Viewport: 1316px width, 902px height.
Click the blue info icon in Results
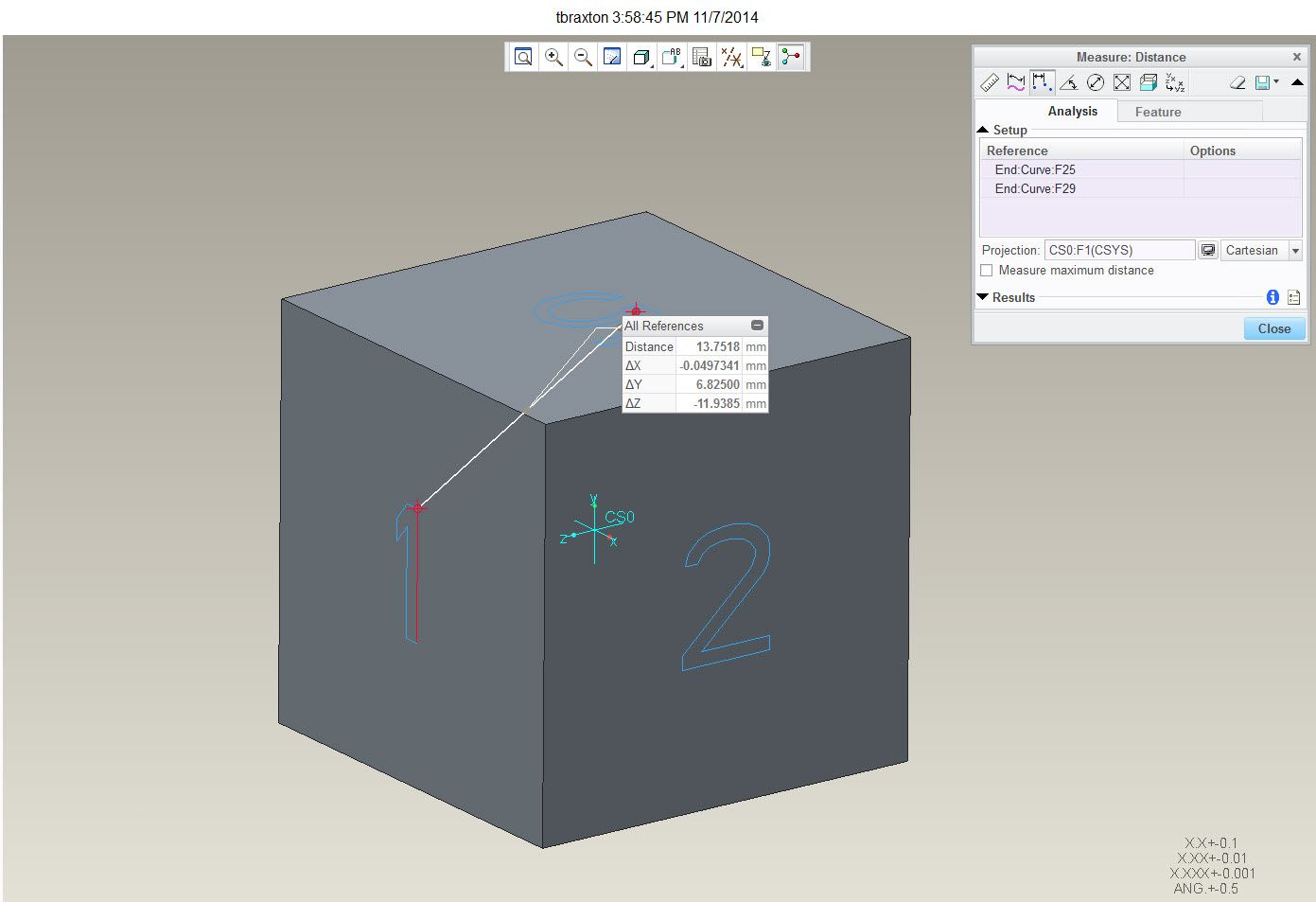click(x=1272, y=297)
